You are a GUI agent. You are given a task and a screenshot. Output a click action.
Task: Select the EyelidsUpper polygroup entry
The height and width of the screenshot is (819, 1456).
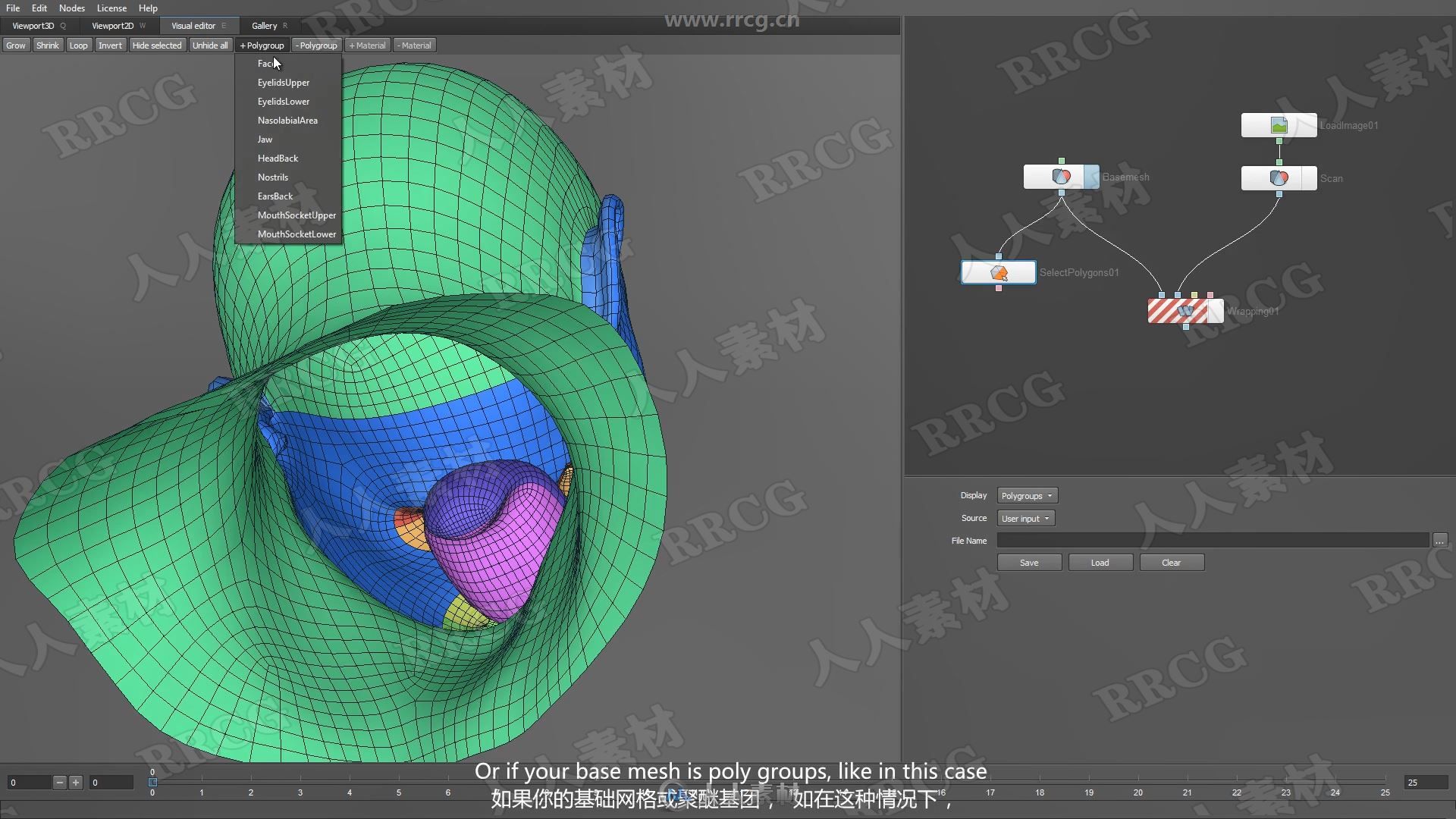click(x=283, y=82)
